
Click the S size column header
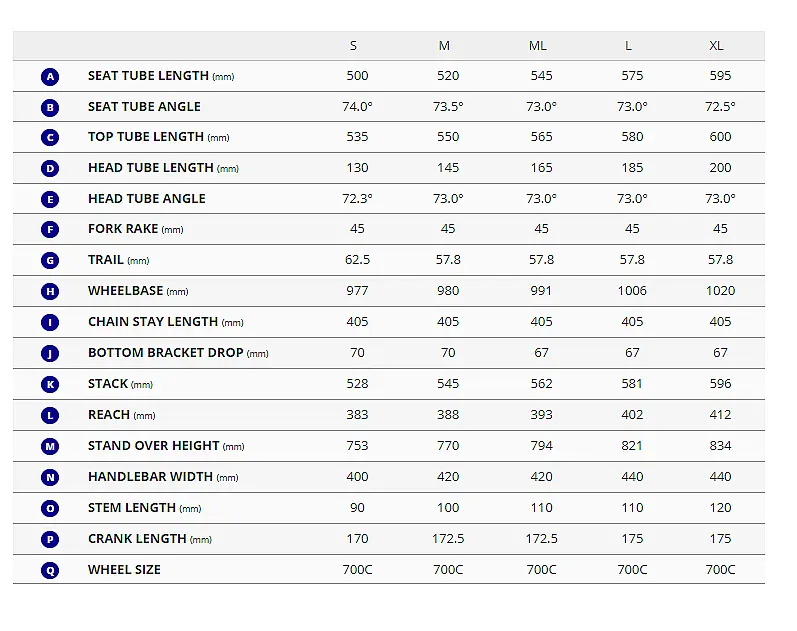[x=353, y=46]
